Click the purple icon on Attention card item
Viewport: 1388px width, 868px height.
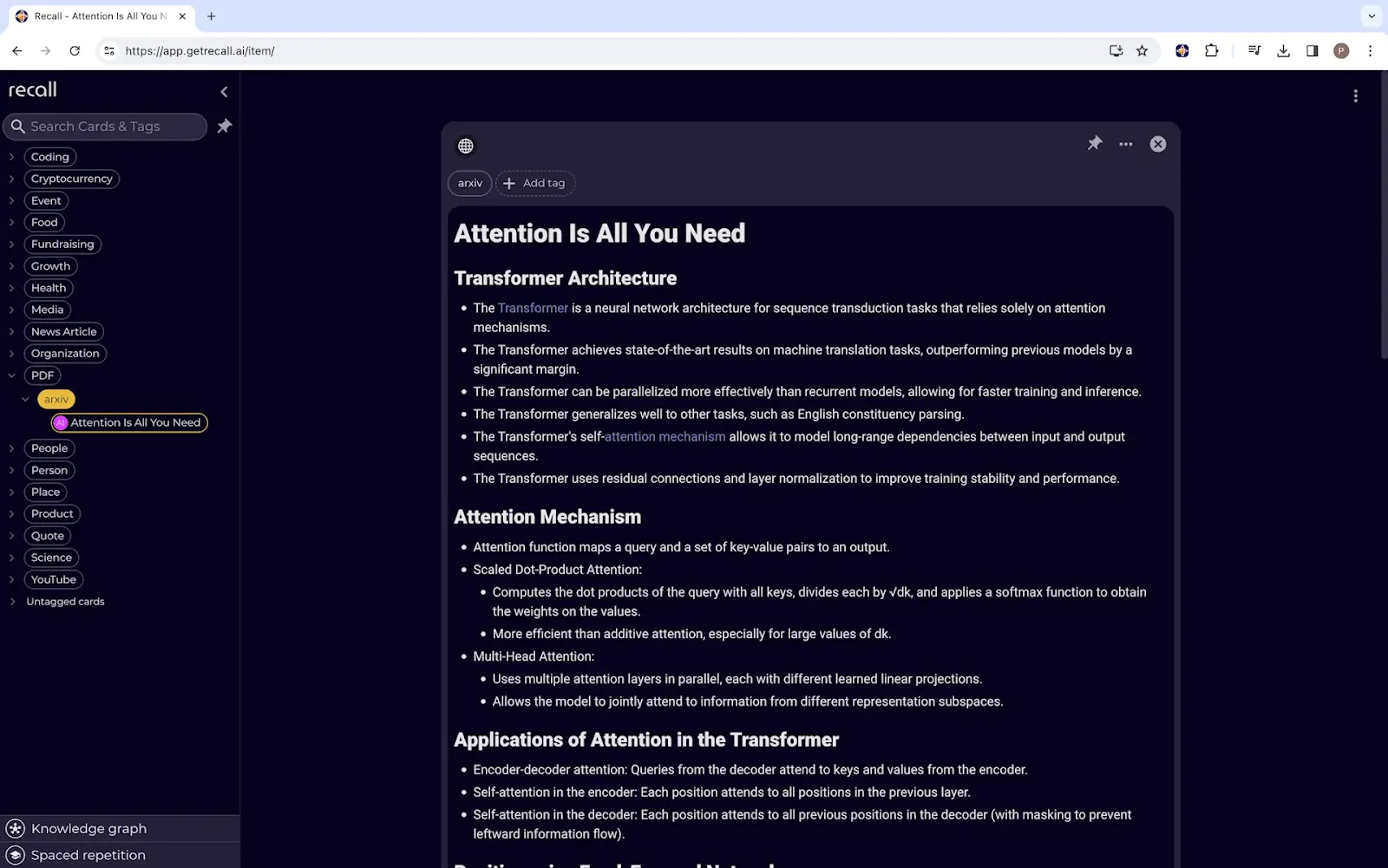[x=61, y=423]
